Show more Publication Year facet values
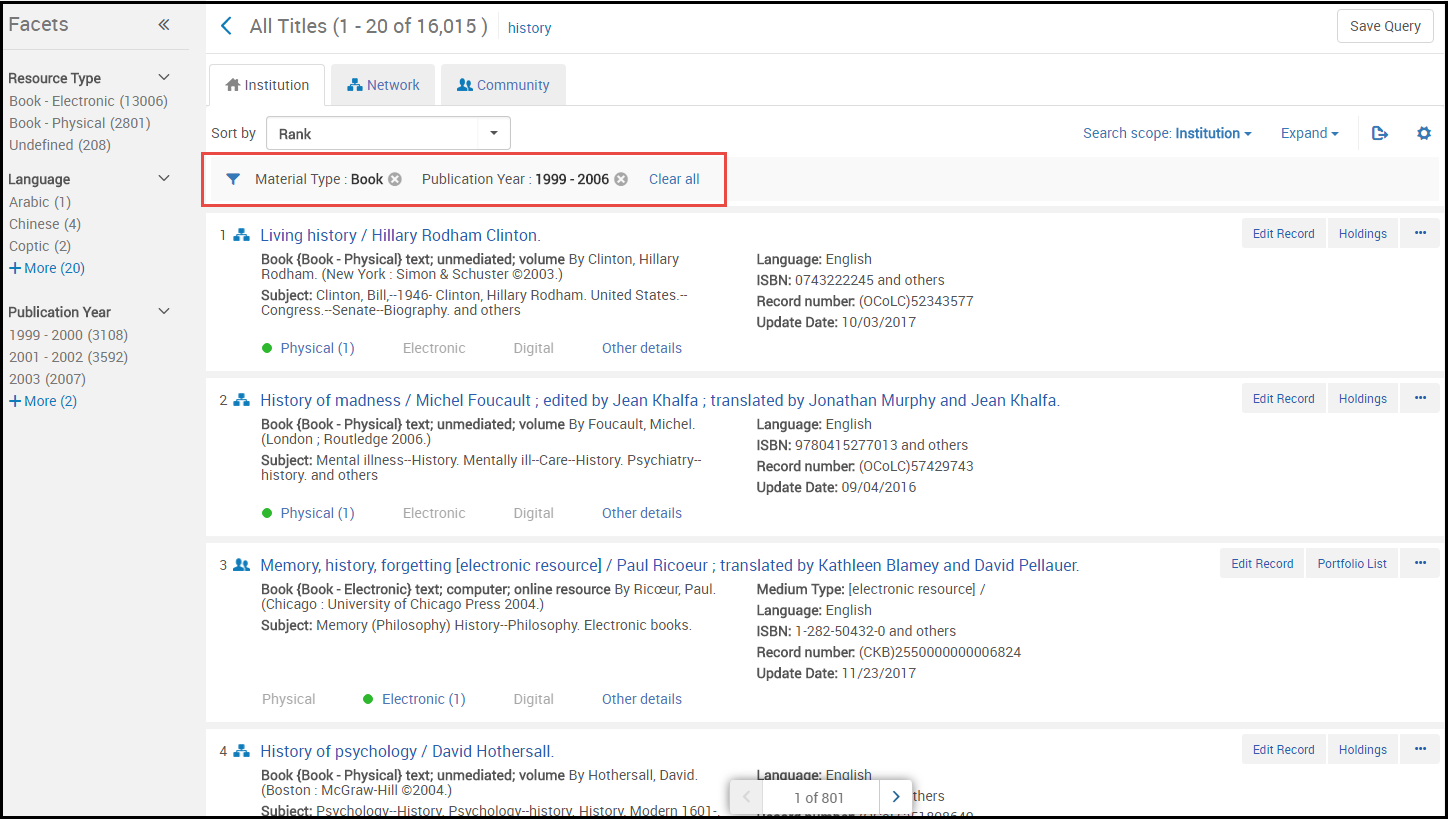Screen dimensions: 1448x819 (43, 401)
